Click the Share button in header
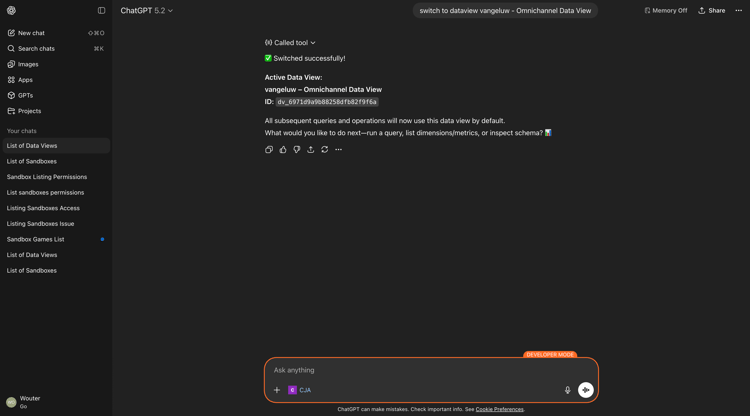Viewport: 750px width, 416px height. click(711, 11)
